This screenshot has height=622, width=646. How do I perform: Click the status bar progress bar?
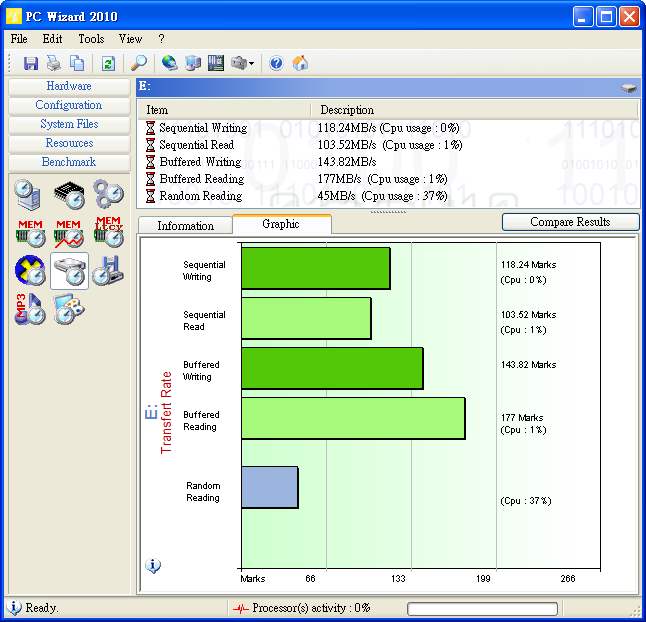[x=482, y=608]
